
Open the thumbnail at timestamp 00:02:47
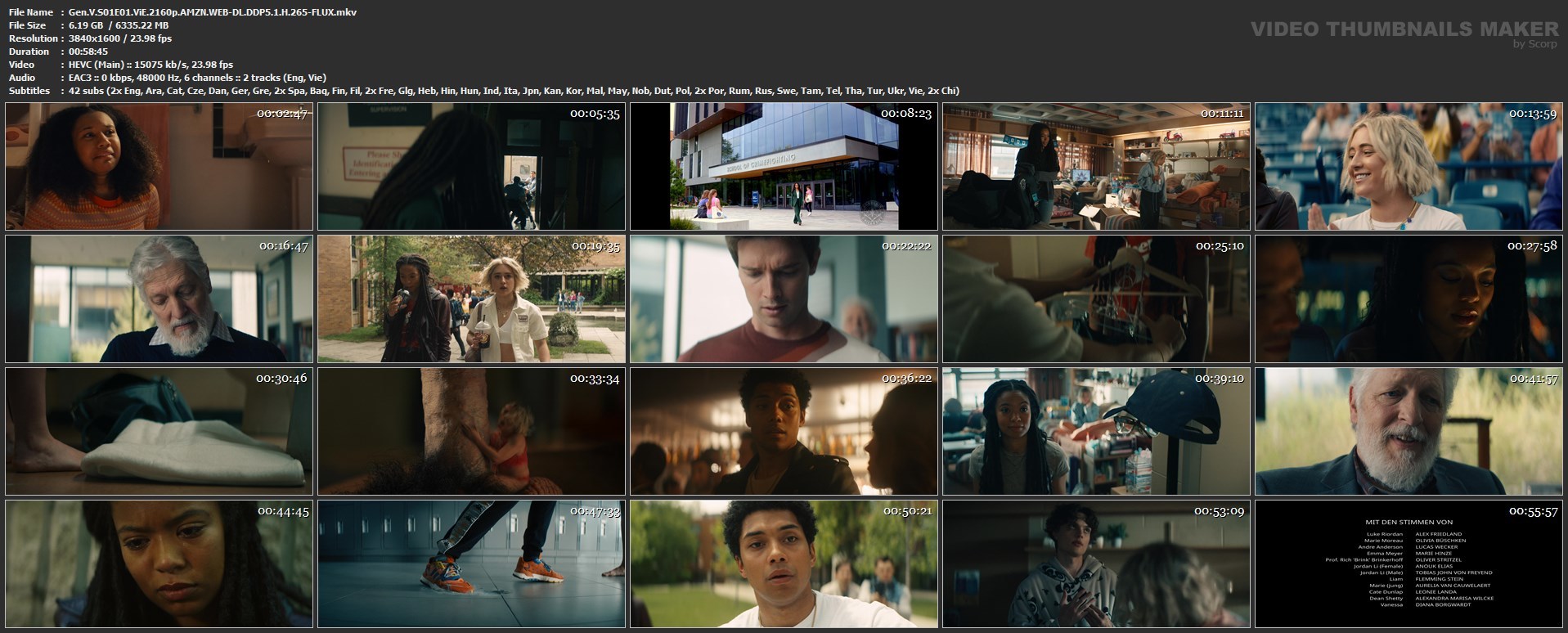159,167
